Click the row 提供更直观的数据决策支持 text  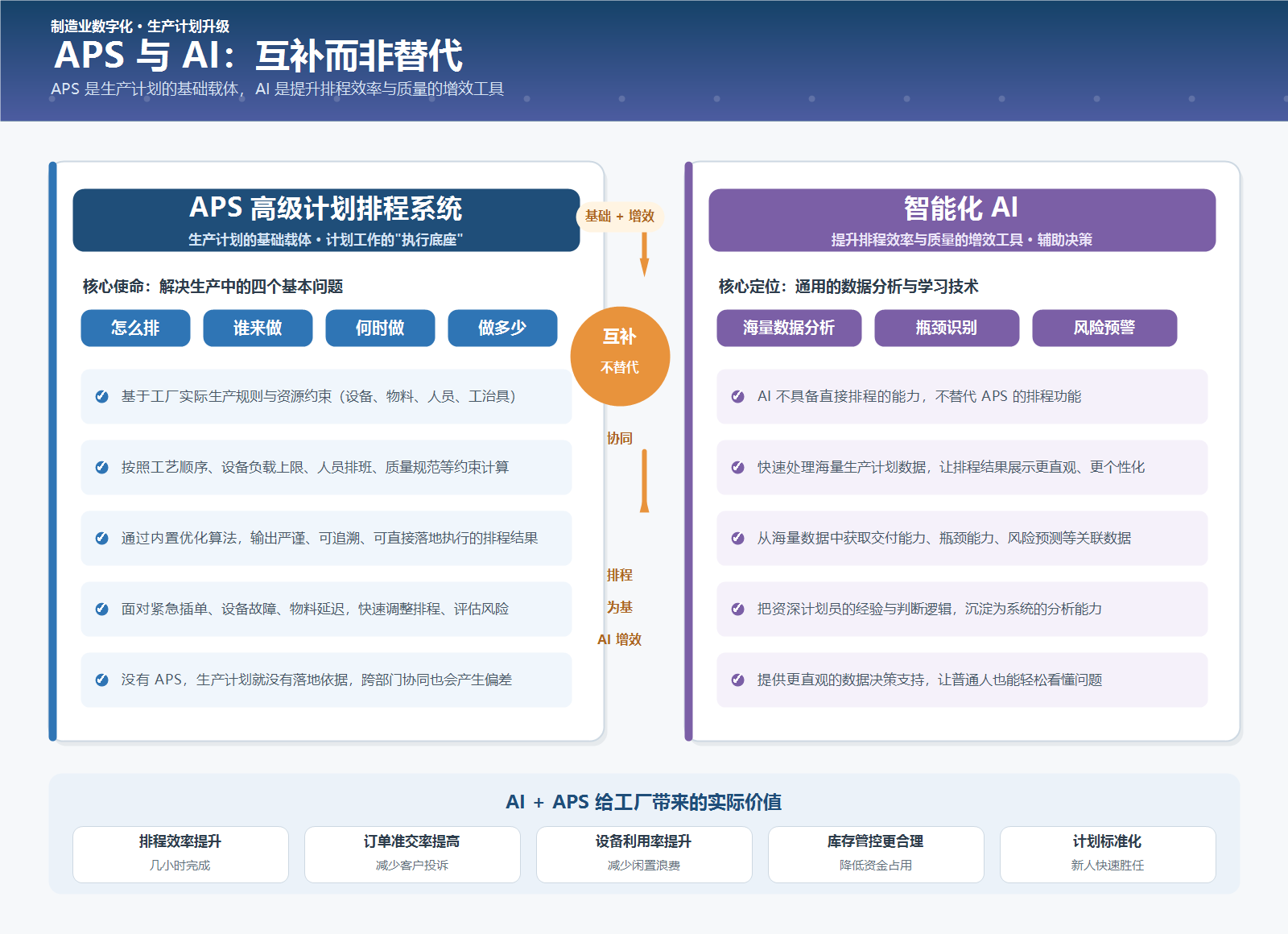pyautogui.click(x=930, y=680)
